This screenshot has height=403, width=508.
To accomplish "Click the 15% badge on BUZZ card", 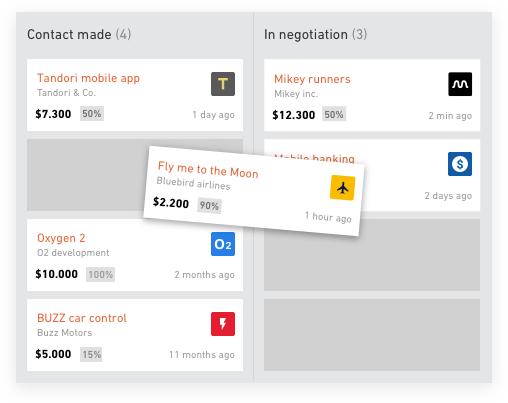I will coord(91,354).
